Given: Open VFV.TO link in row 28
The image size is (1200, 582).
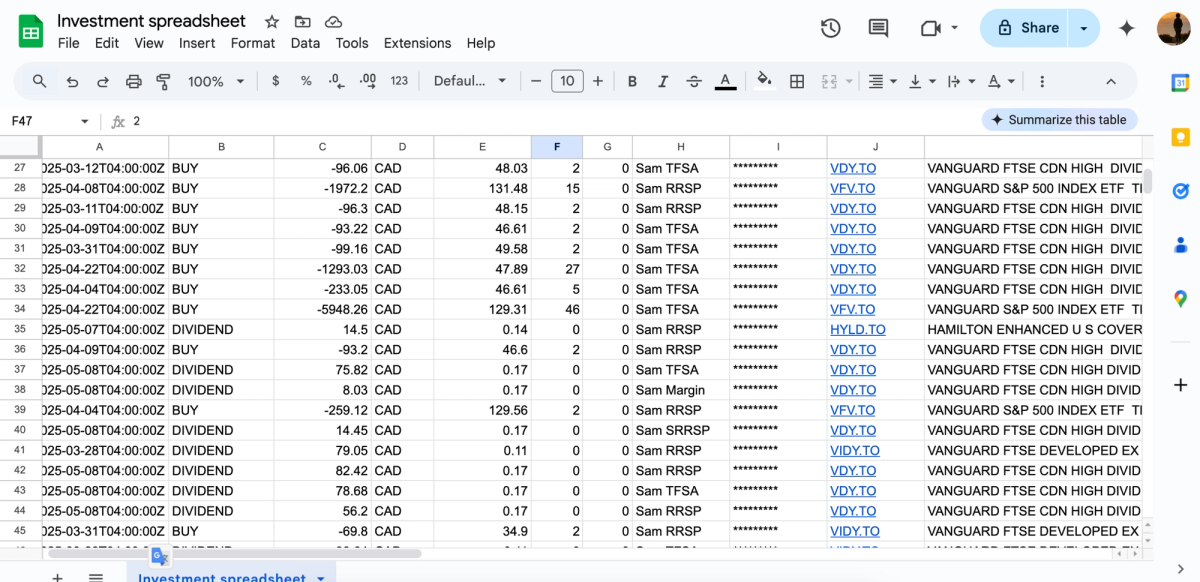Looking at the screenshot, I should [x=852, y=188].
